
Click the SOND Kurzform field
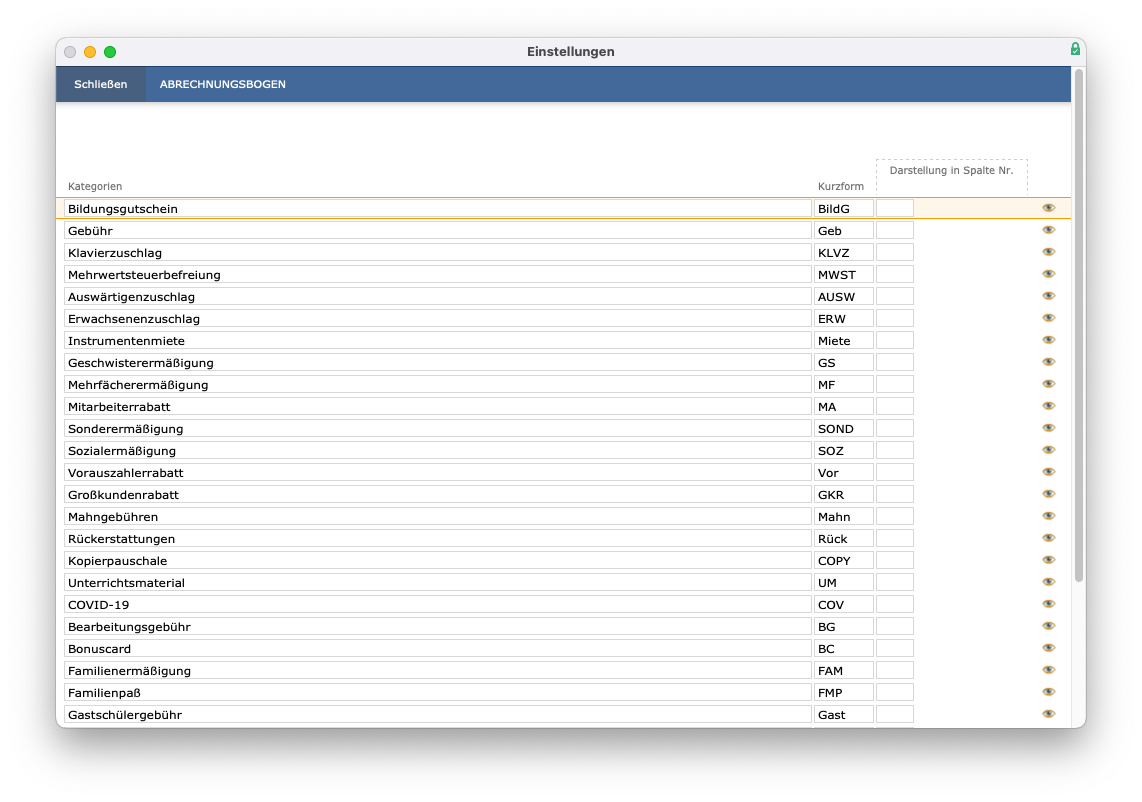[x=843, y=429]
